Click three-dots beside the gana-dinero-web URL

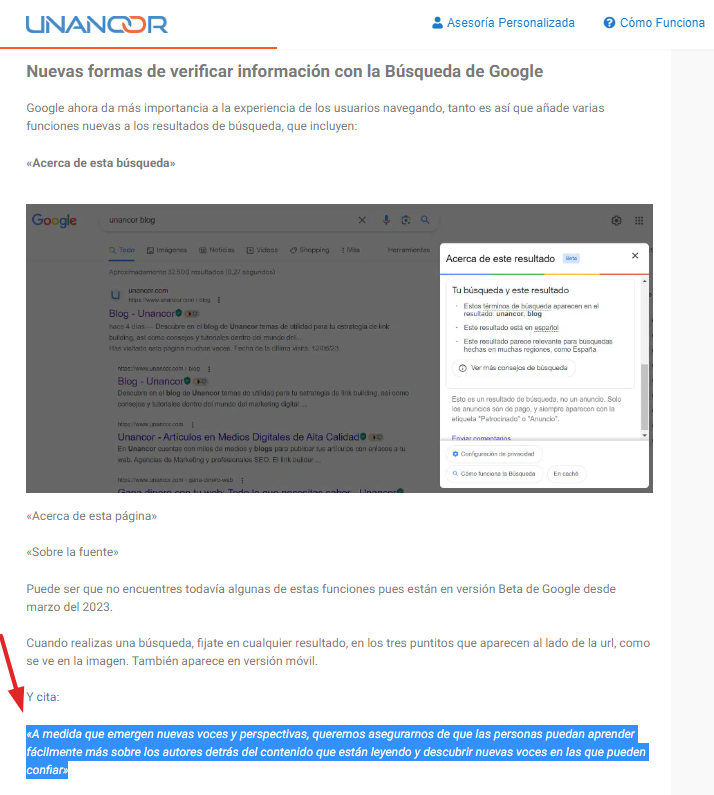242,480
